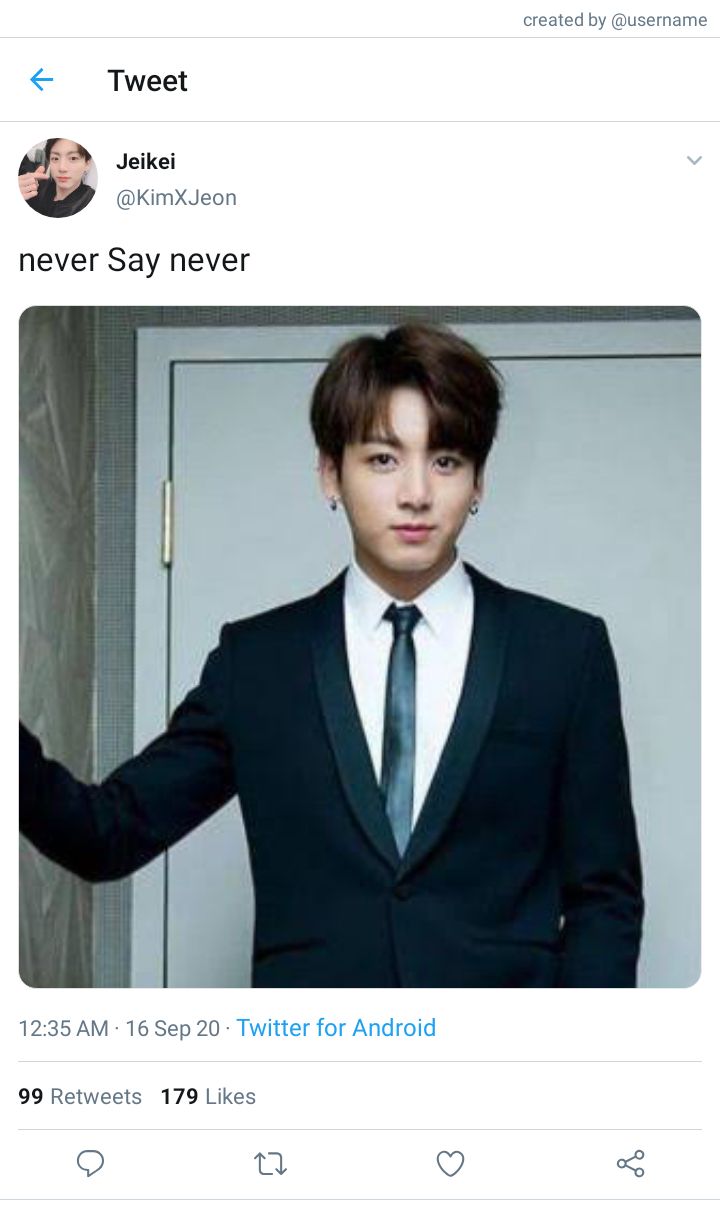Click the Retweets label text

96,1096
